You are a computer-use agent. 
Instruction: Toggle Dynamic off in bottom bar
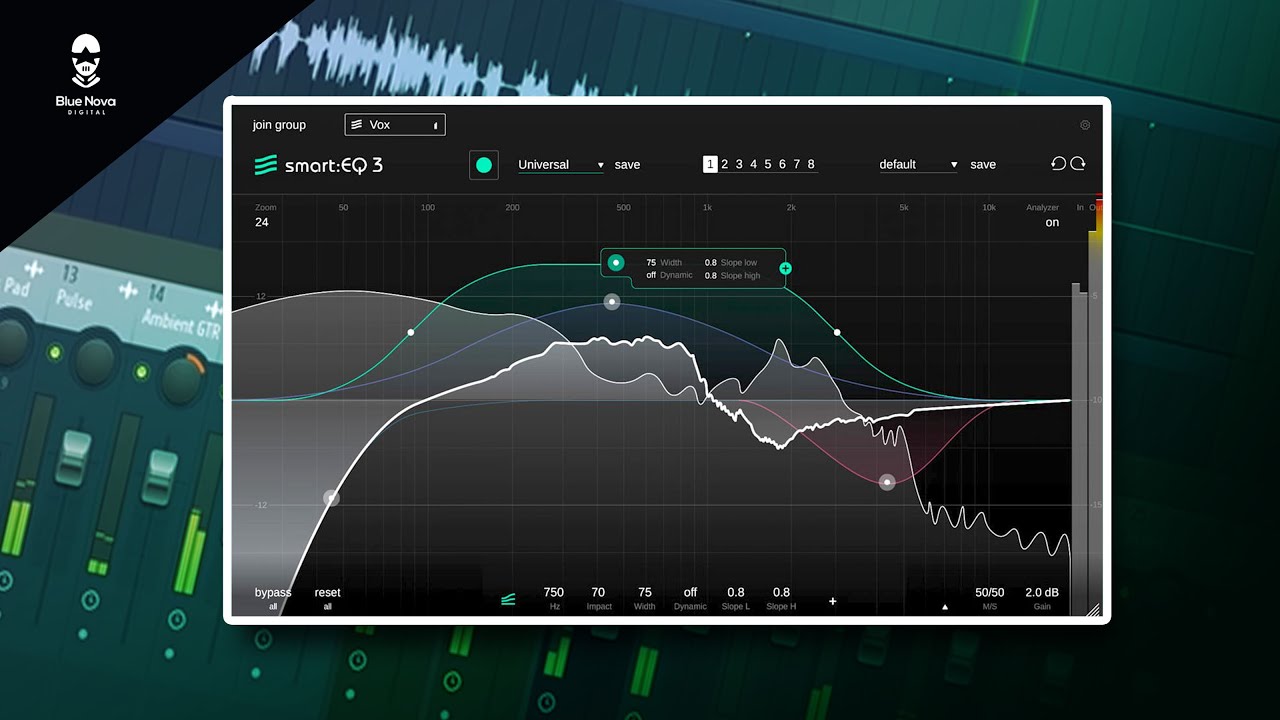(690, 598)
